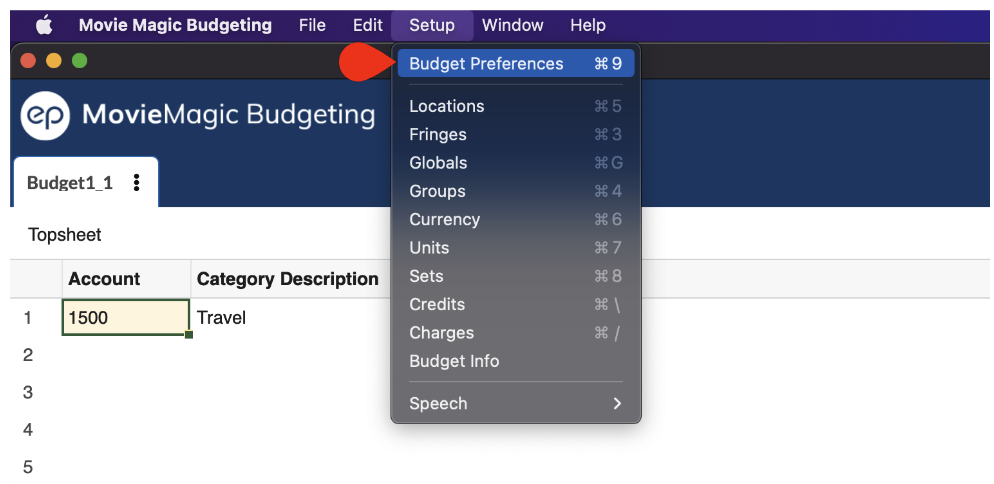The width and height of the screenshot is (994, 484).
Task: Close the open Setup menu
Action: pos(432,25)
